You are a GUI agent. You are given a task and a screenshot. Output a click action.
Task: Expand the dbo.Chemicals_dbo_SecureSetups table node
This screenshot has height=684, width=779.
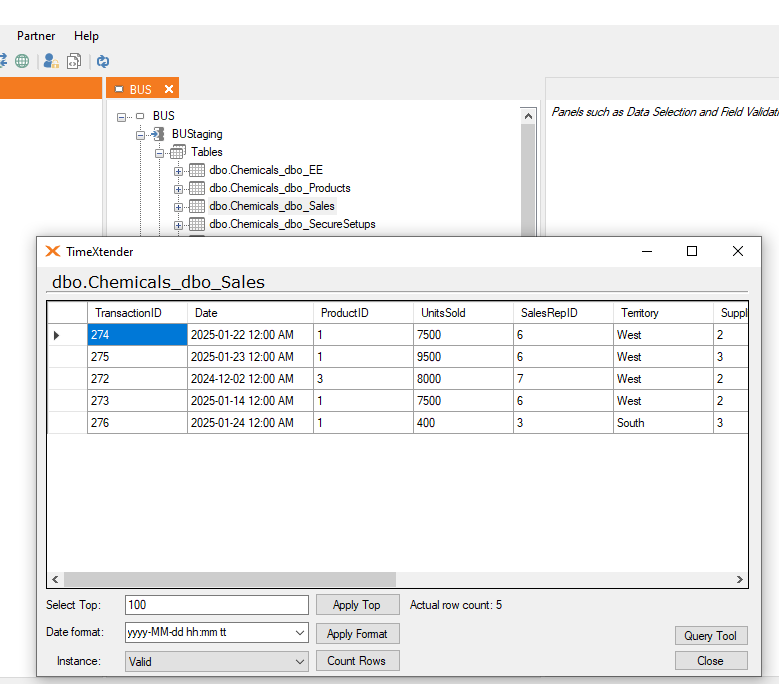(x=178, y=226)
